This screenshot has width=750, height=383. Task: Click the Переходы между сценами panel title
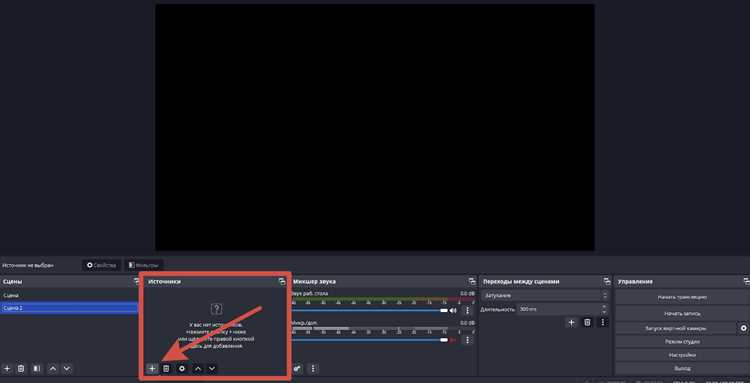pos(521,282)
